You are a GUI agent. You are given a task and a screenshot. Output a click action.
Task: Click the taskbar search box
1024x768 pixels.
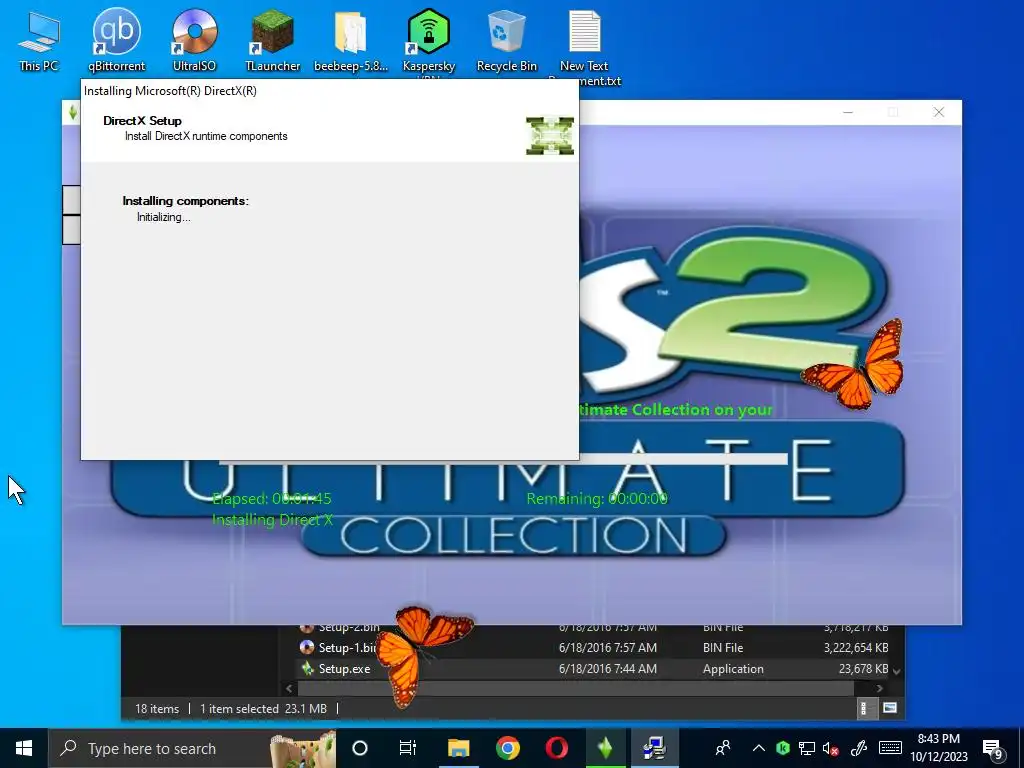(192, 748)
